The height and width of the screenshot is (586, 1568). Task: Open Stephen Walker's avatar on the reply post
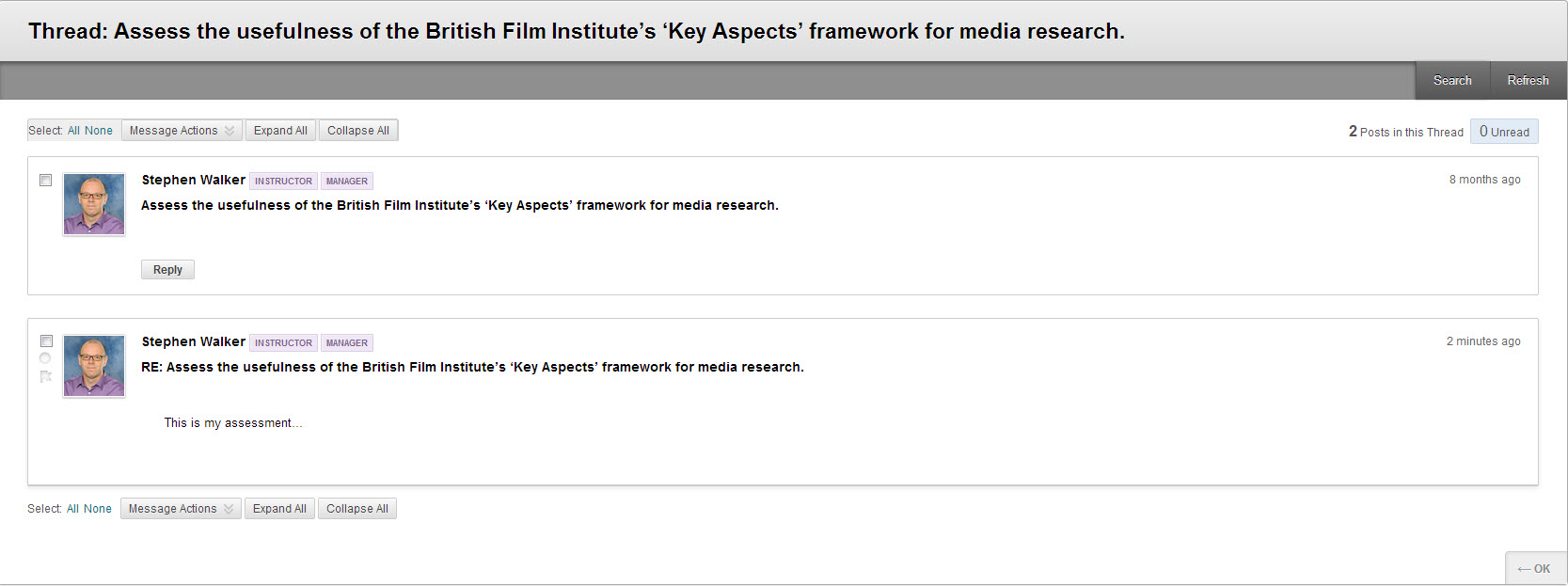pyautogui.click(x=94, y=366)
